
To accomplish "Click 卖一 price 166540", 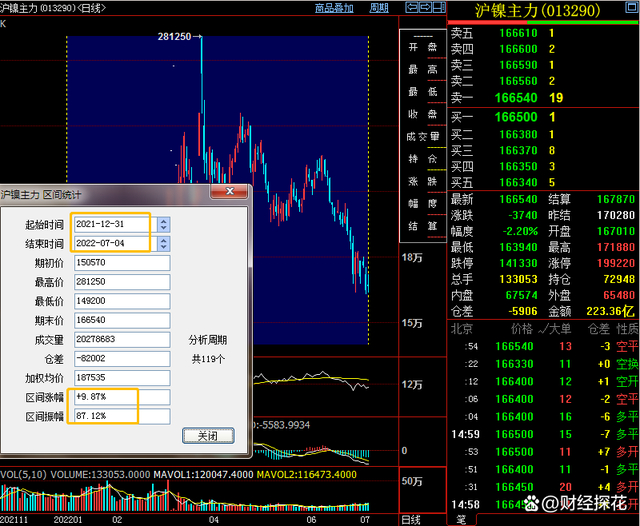I will [x=516, y=98].
